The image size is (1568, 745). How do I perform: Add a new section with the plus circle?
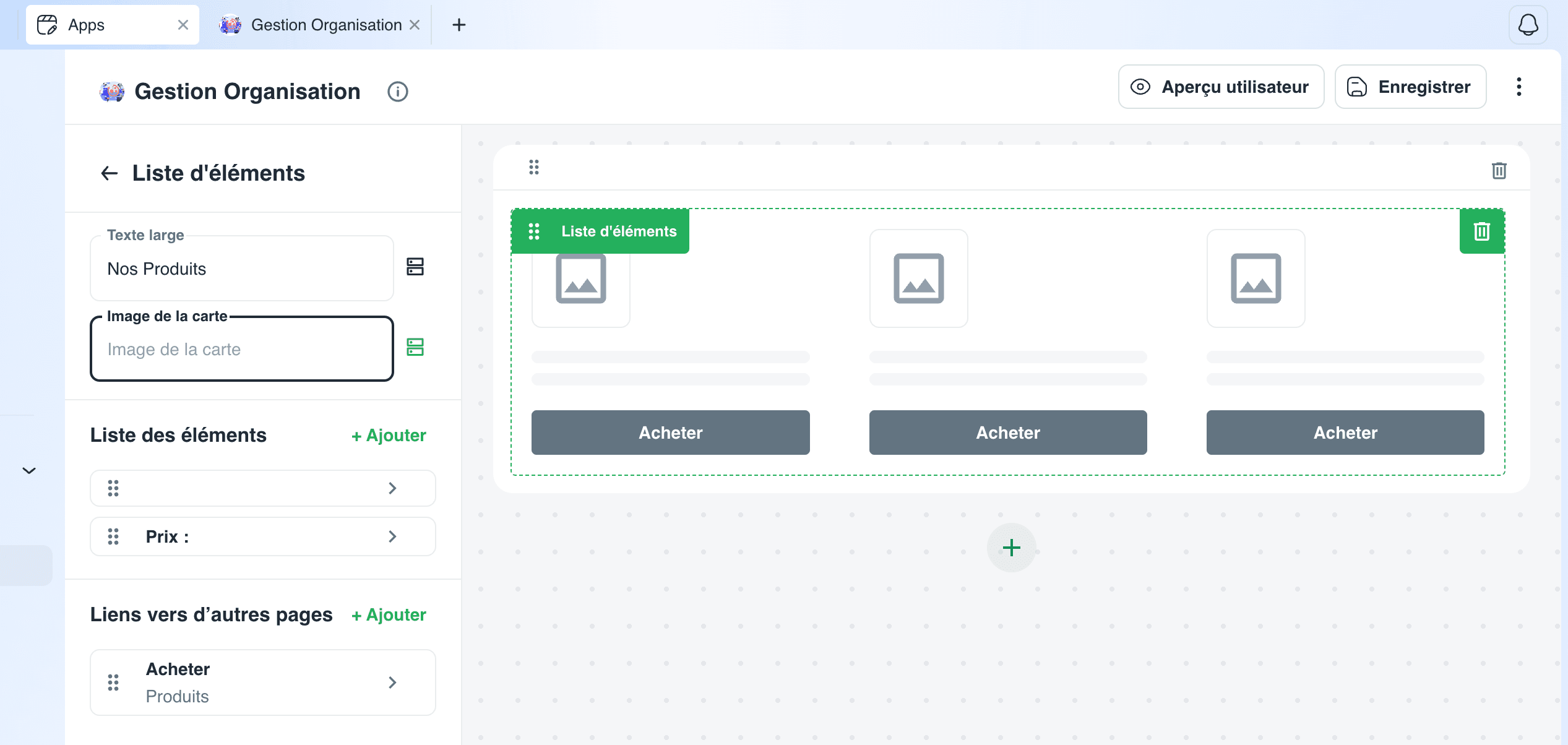1011,548
